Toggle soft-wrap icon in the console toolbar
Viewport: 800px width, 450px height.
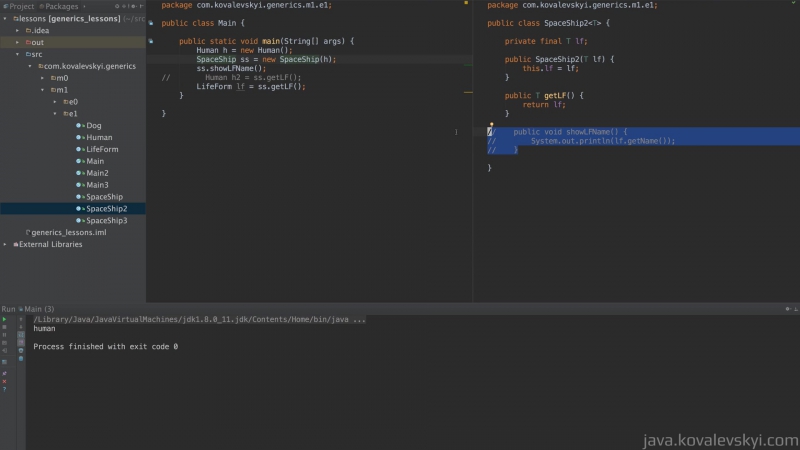[21, 337]
